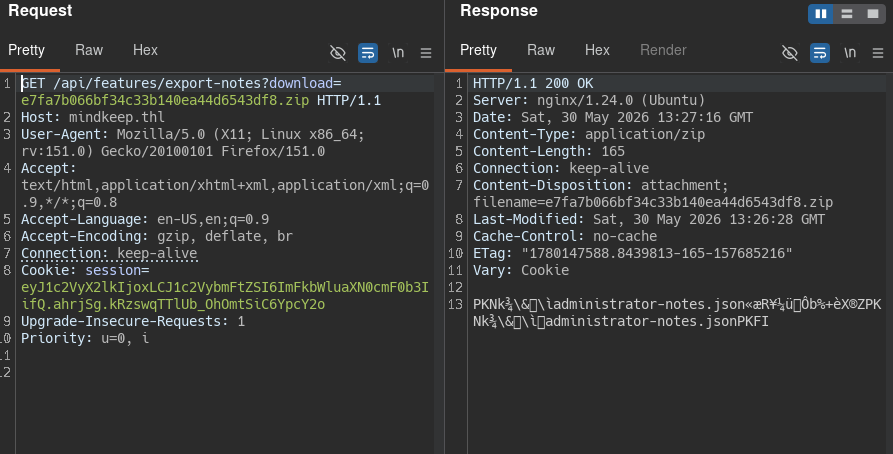Switch to Response Hex tab
This screenshot has width=893, height=454.
pyautogui.click(x=597, y=50)
